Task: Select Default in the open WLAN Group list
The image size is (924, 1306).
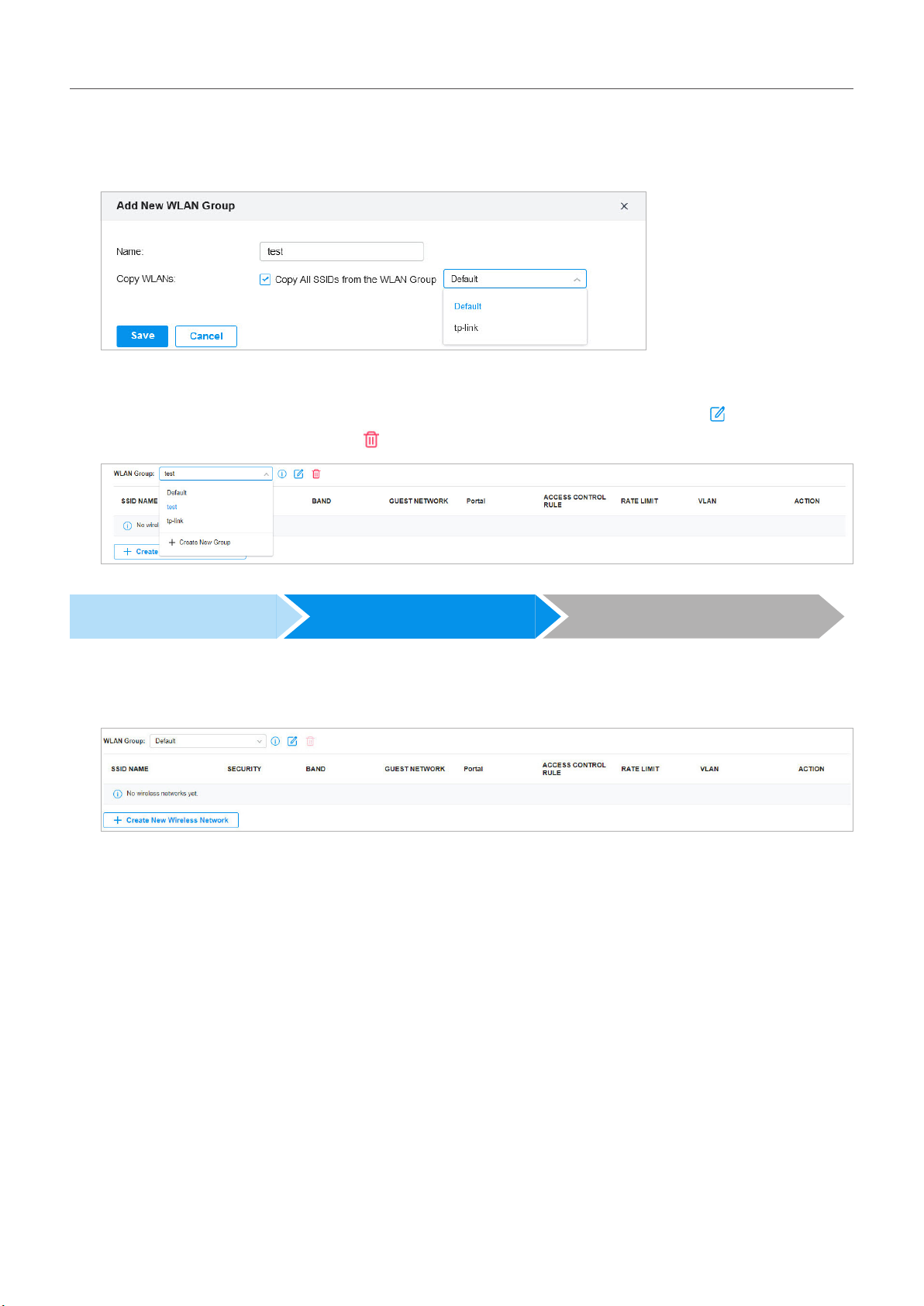Action: pos(177,493)
